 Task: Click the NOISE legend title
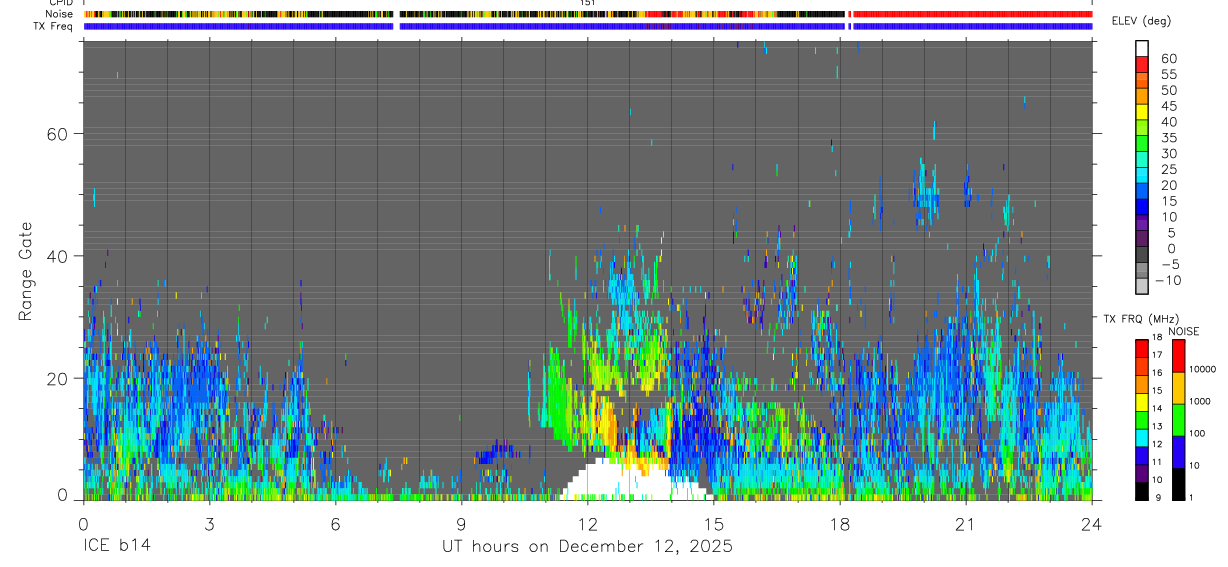point(1184,331)
